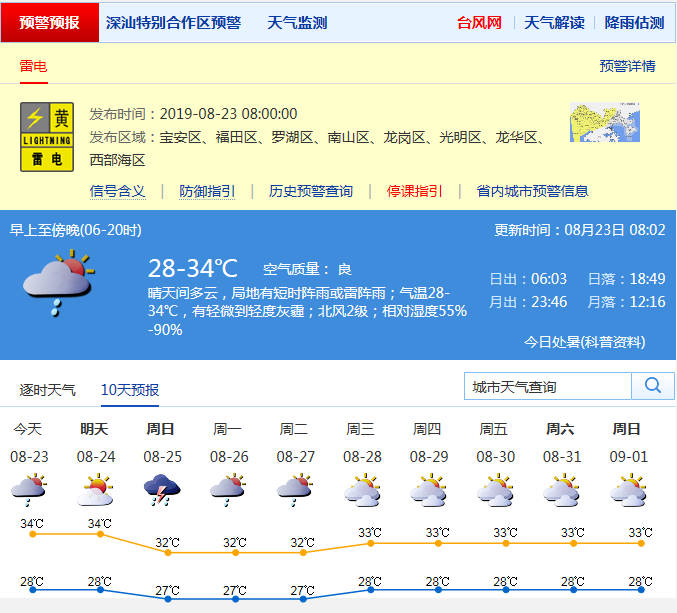Screen dimensions: 677x613
Task: Select the 08-25 thunderstorm weather icon
Action: click(161, 490)
